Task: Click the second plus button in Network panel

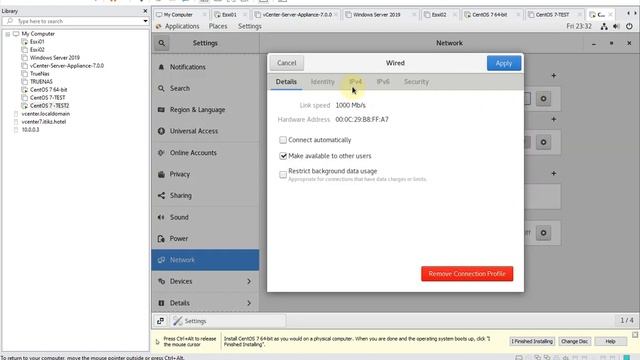Action: [553, 119]
